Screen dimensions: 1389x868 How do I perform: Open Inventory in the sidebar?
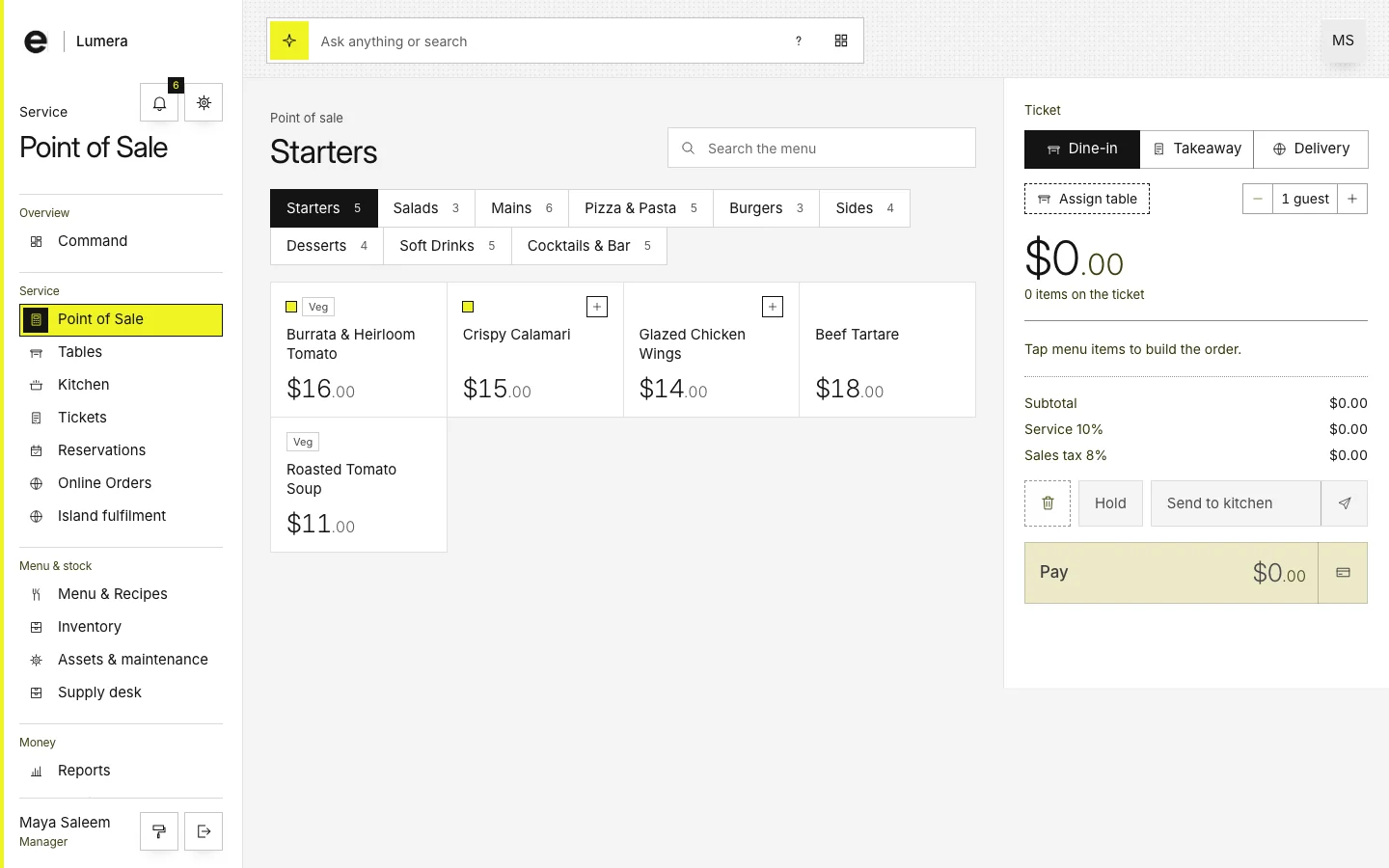121,627
